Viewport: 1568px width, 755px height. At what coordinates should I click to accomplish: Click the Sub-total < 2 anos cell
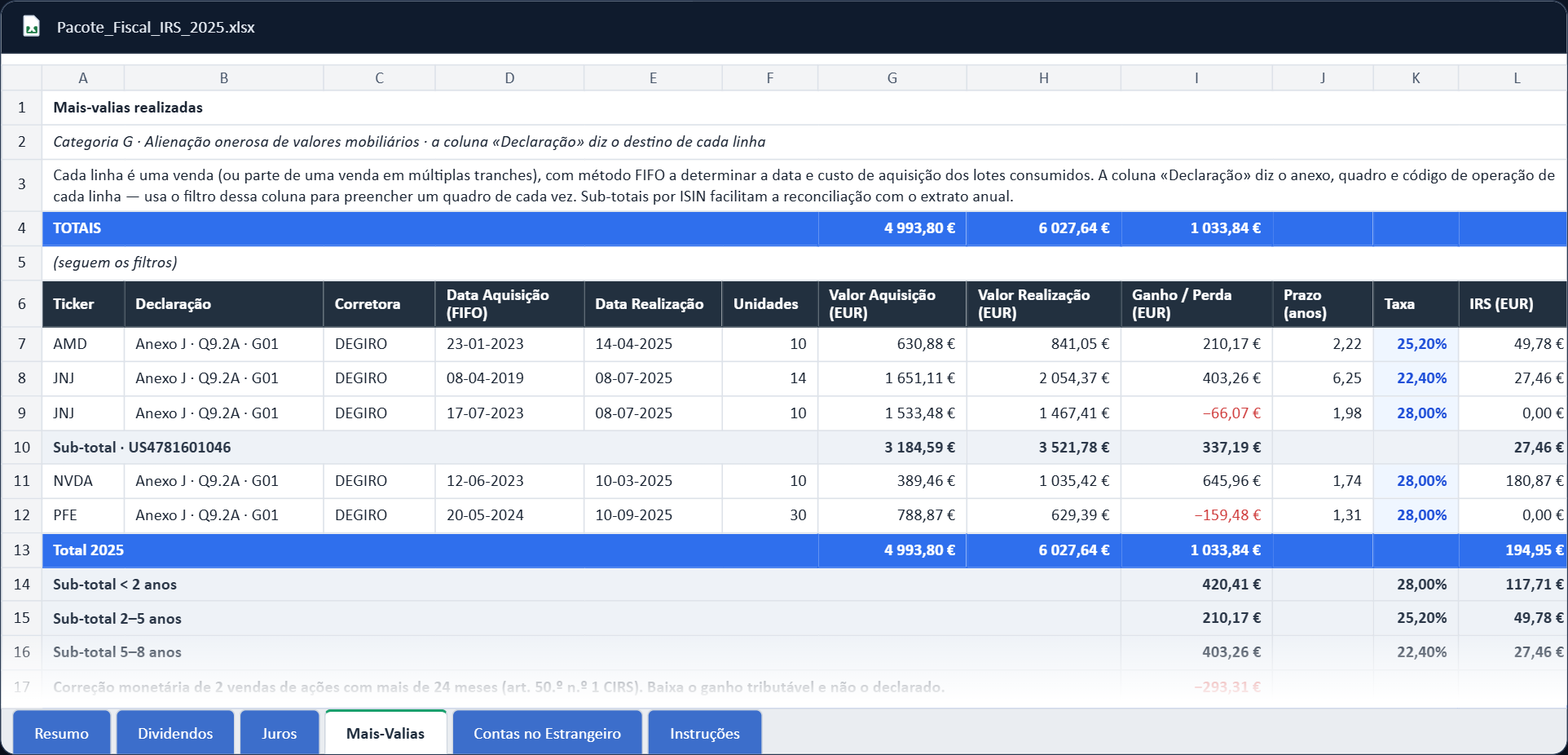(581, 585)
